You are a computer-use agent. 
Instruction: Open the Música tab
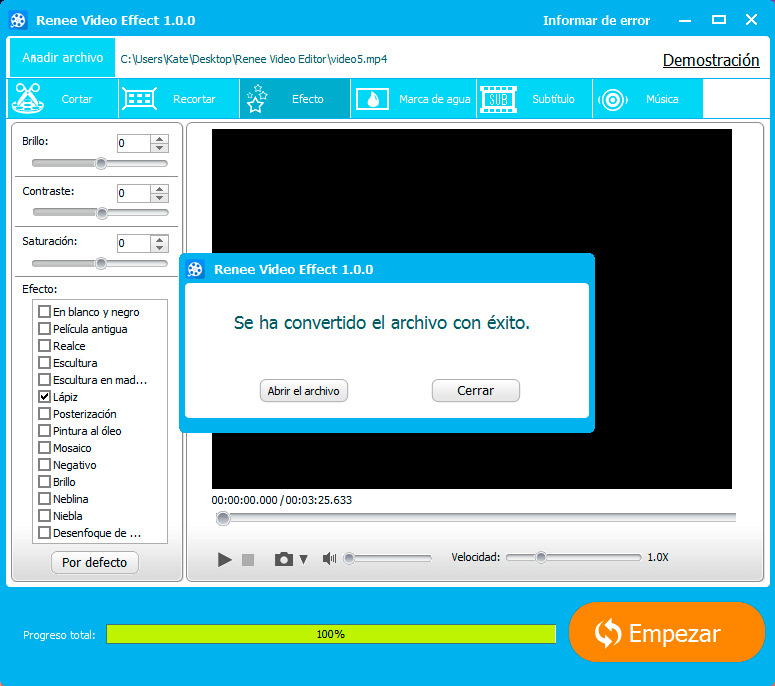[647, 98]
